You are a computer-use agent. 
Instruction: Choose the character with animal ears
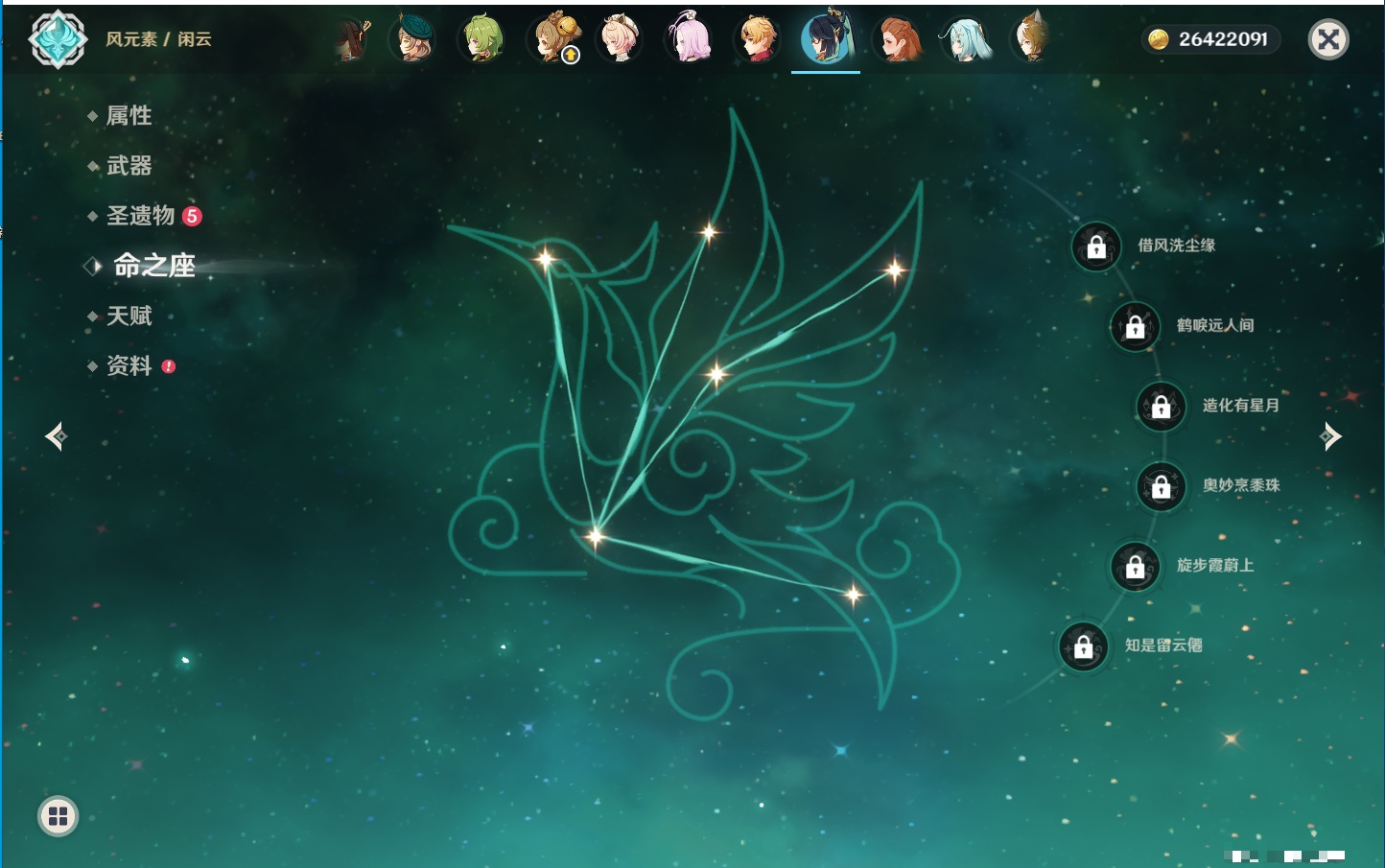tap(1032, 39)
